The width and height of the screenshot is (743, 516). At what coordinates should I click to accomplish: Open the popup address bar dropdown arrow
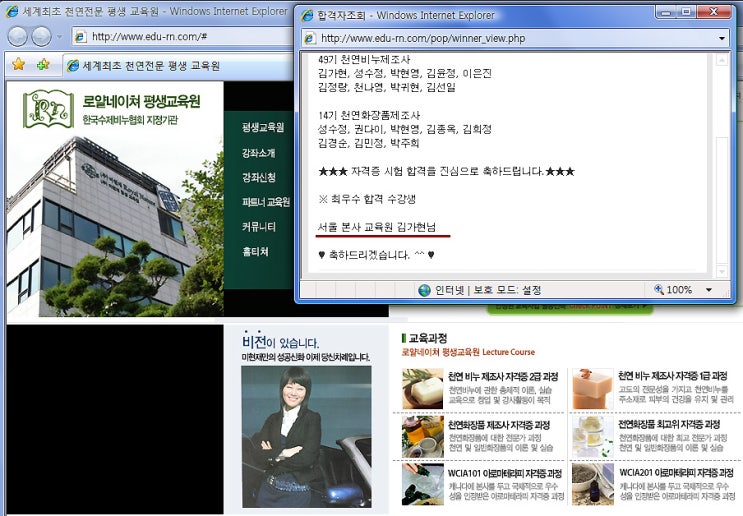tap(722, 38)
